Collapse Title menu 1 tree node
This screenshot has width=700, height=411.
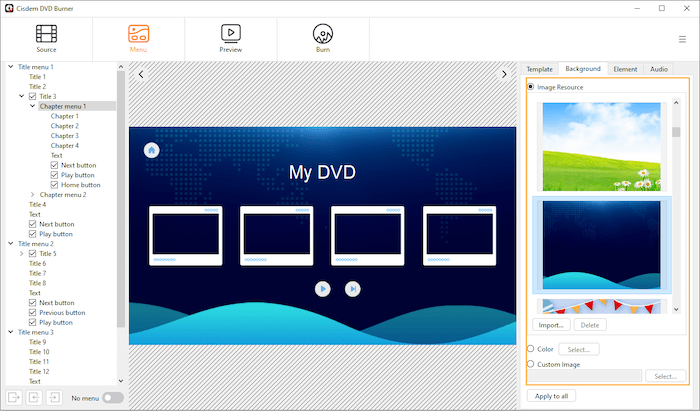pos(10,67)
